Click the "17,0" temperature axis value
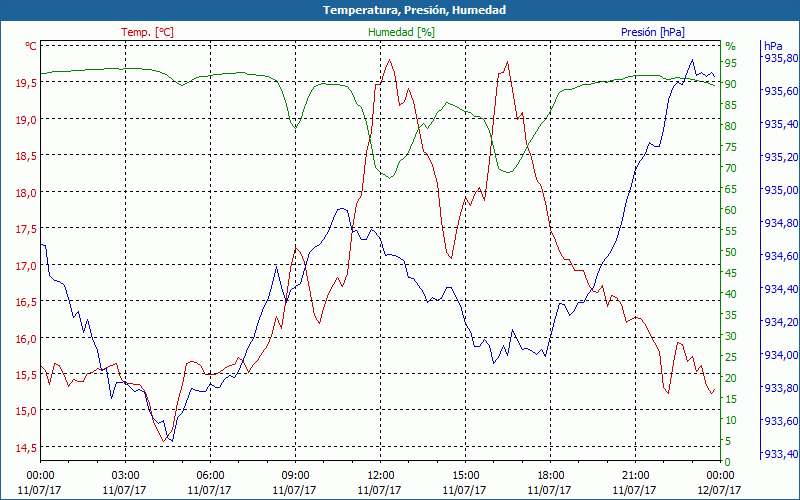 coord(26,265)
